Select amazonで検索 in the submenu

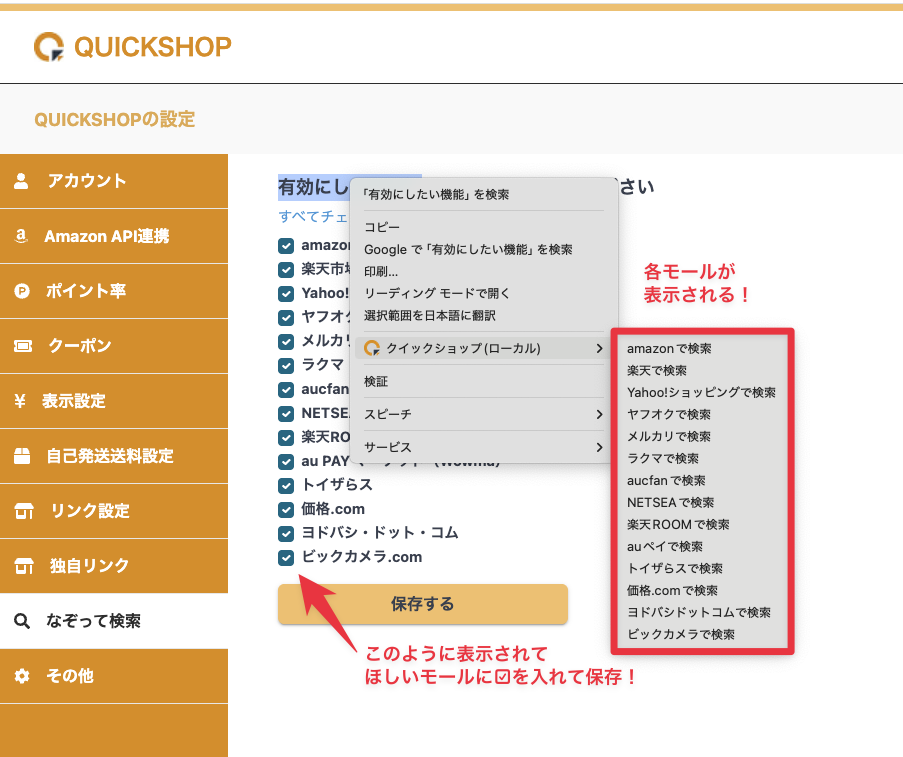[669, 349]
